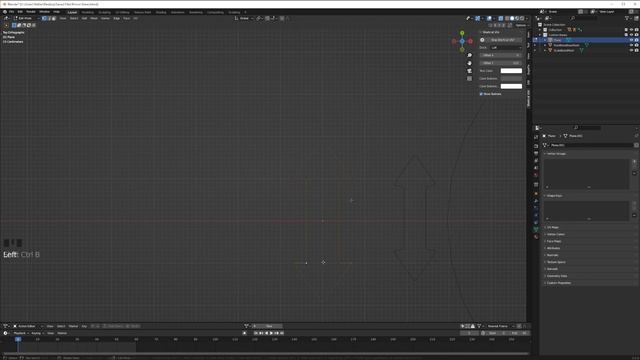Jump to the timeline start frame button
This screenshot has height=360, width=640.
tap(256, 333)
